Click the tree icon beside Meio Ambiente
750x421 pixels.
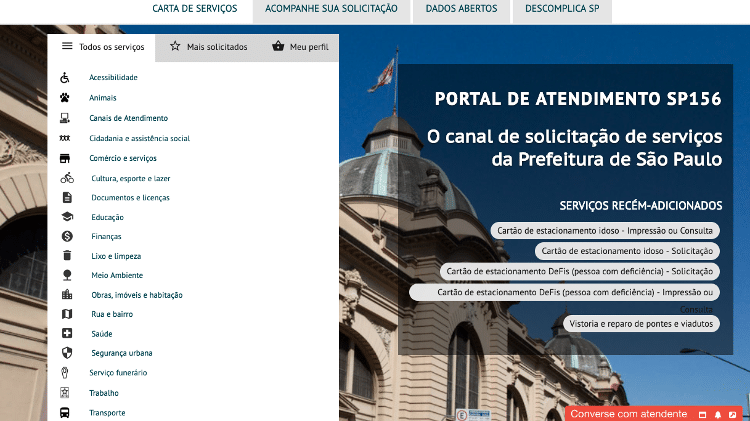[67, 275]
